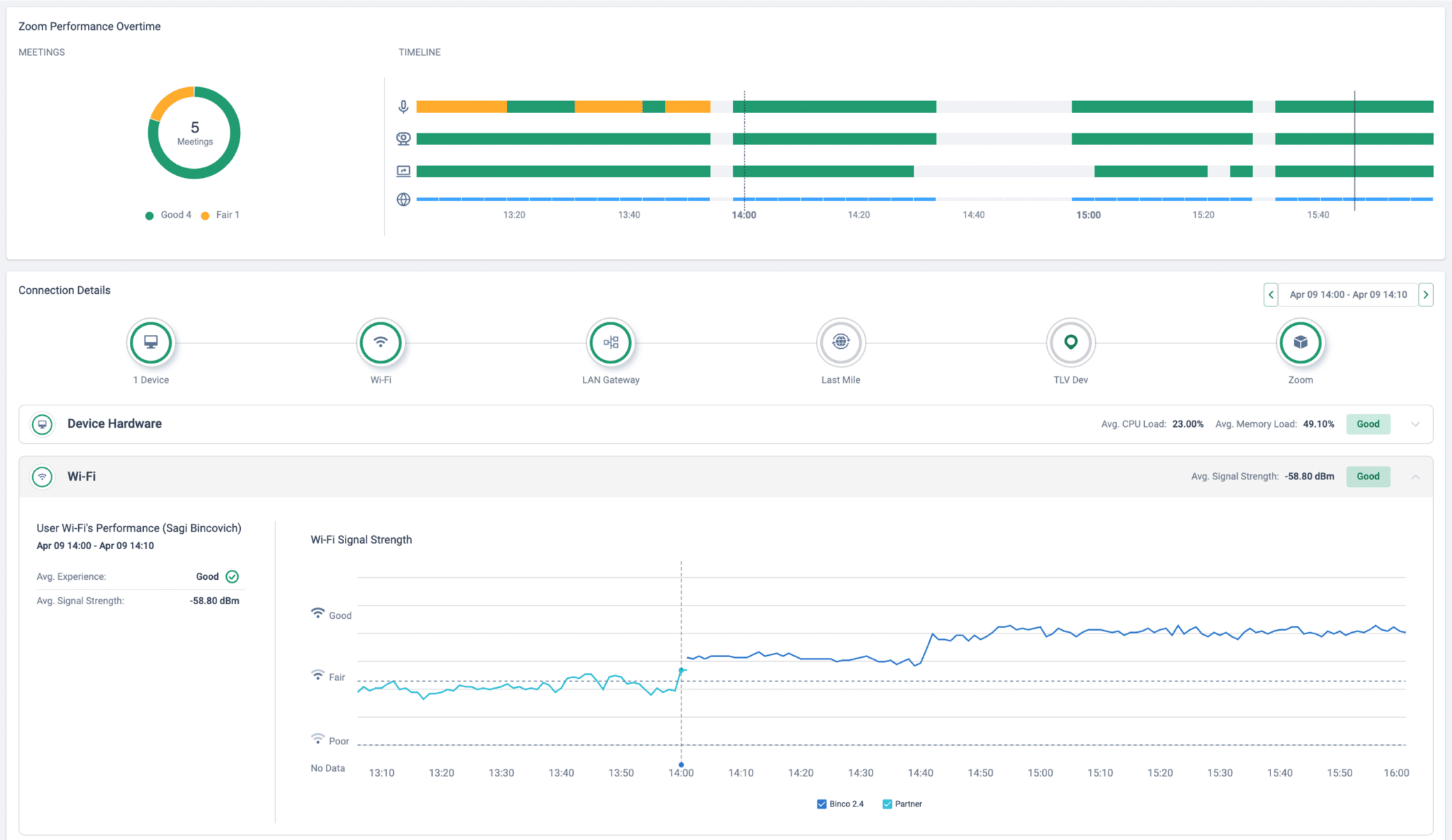Image resolution: width=1452 pixels, height=840 pixels.
Task: Click the No Data axis label
Action: click(x=327, y=768)
